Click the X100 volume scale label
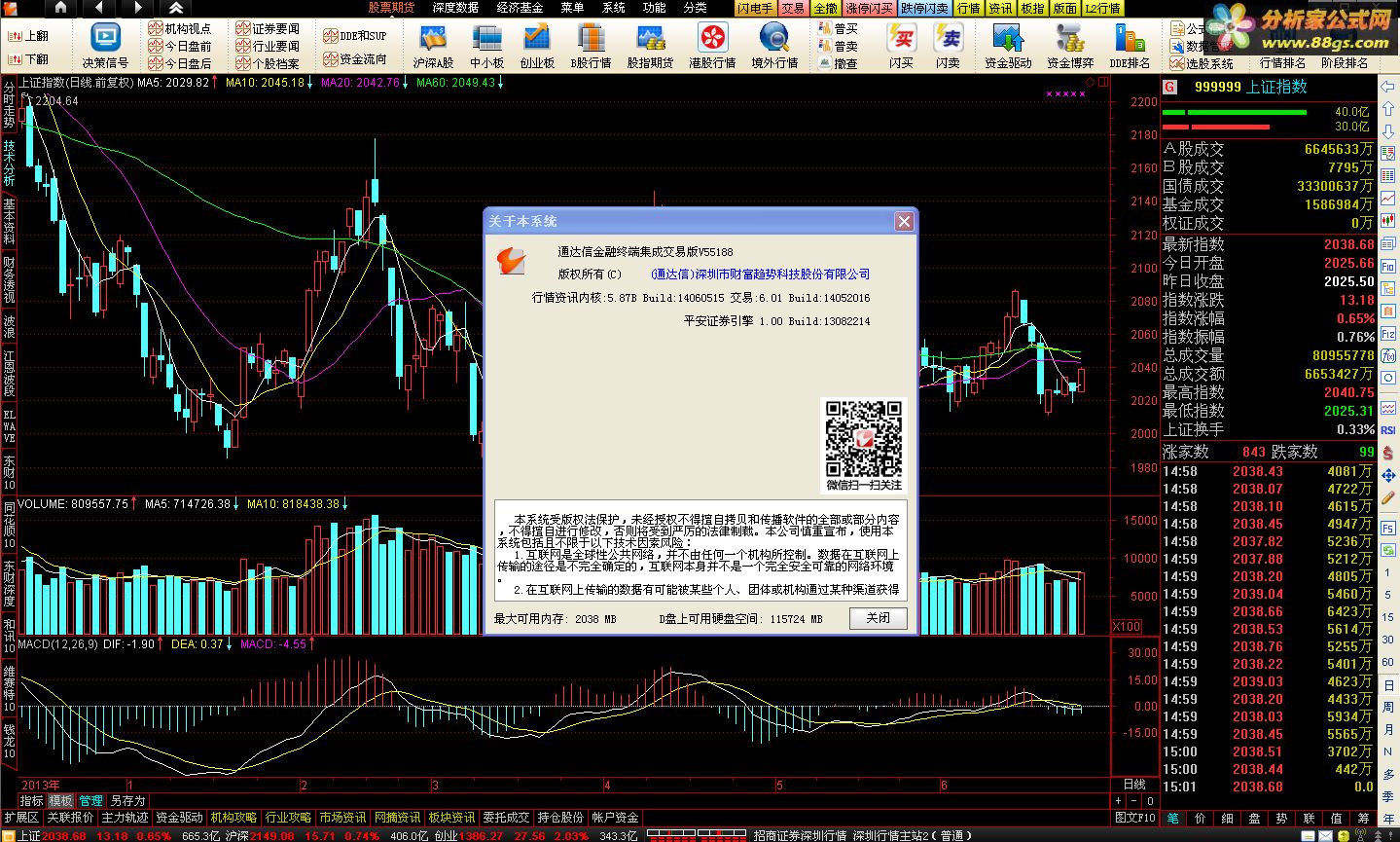 [1127, 626]
